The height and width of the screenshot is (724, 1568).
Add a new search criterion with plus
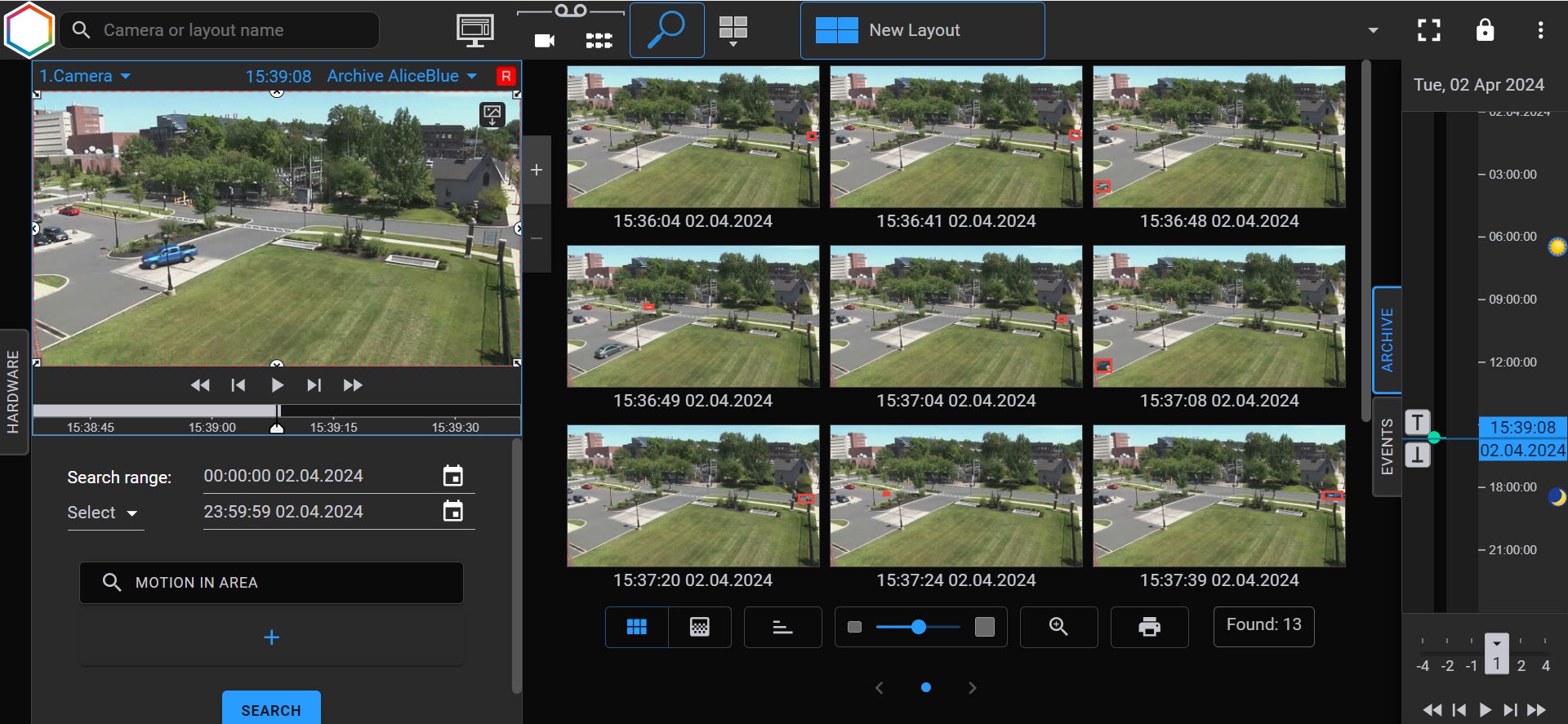click(x=272, y=637)
